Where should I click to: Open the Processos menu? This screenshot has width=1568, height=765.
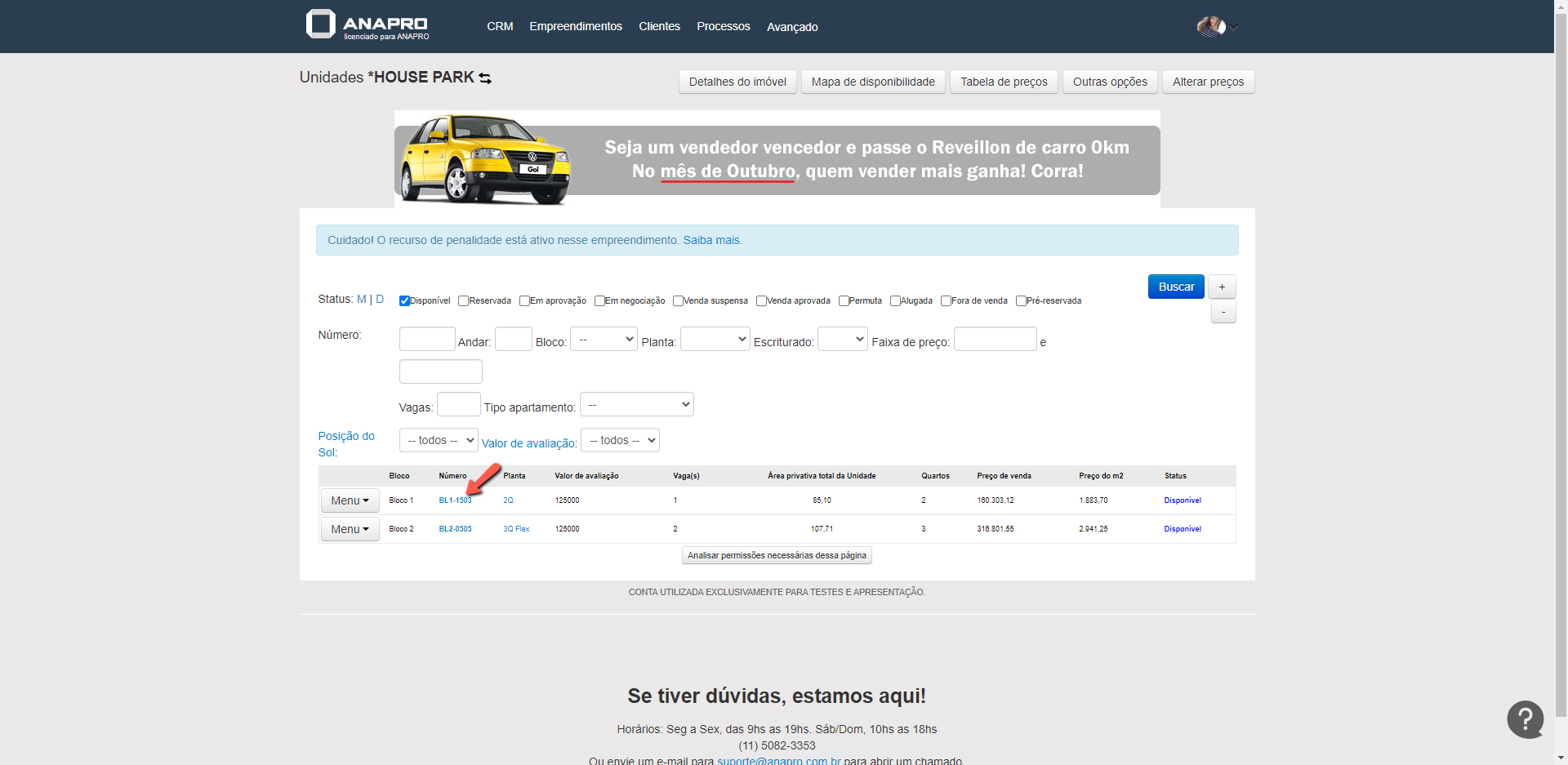coord(723,26)
